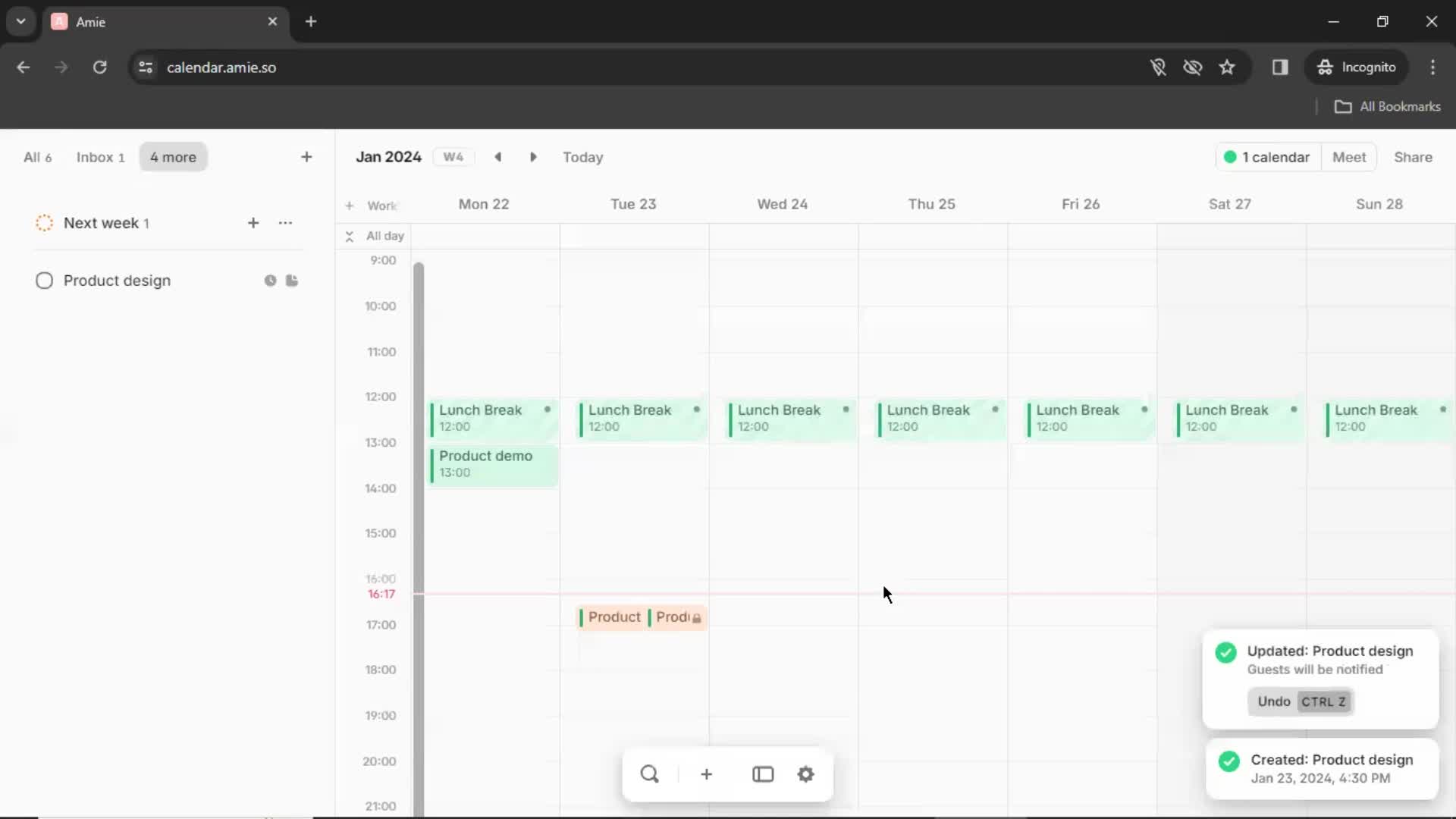The height and width of the screenshot is (819, 1456).
Task: Open the W4 week number dropdown
Action: click(x=452, y=156)
